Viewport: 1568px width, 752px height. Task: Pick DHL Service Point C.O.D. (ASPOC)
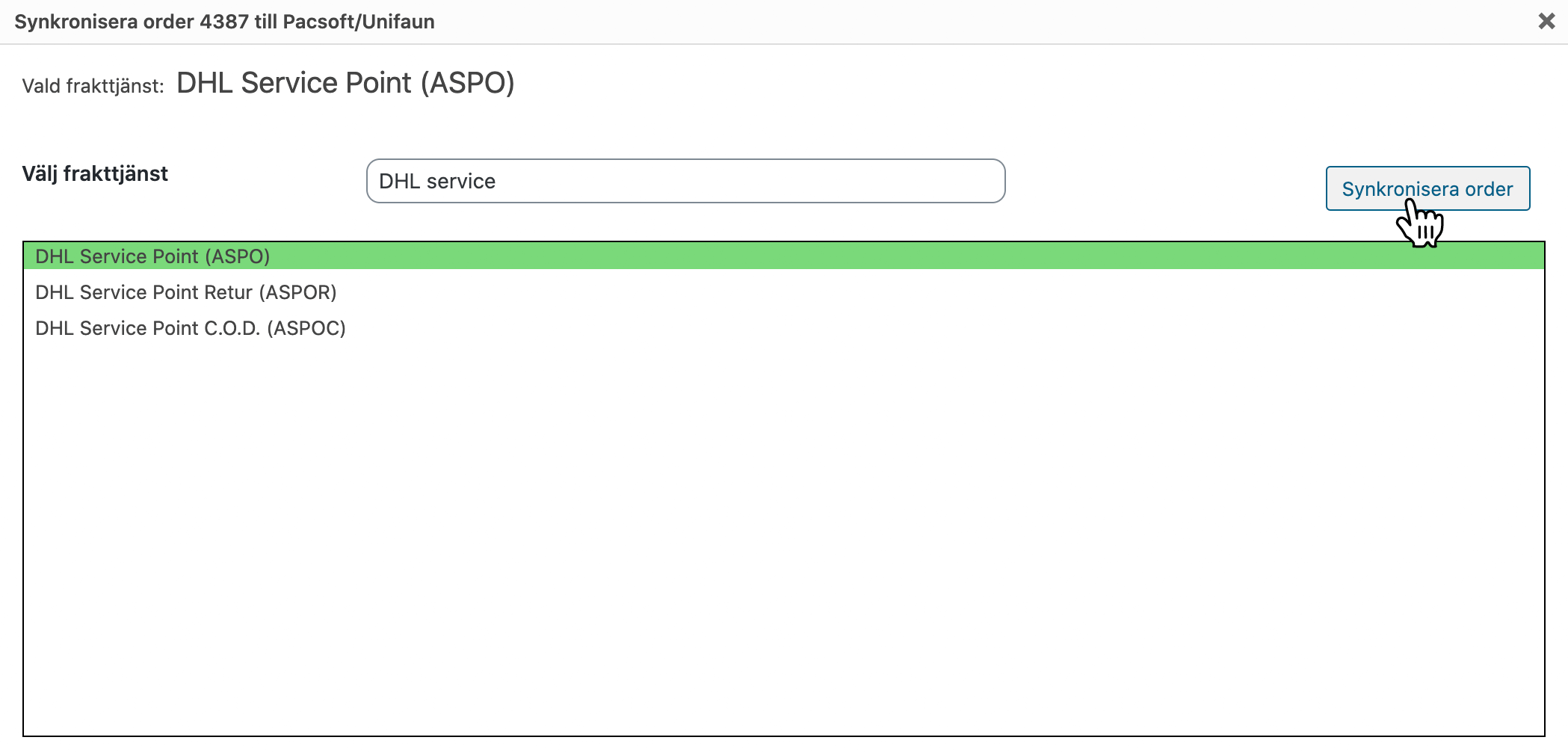pyautogui.click(x=190, y=328)
